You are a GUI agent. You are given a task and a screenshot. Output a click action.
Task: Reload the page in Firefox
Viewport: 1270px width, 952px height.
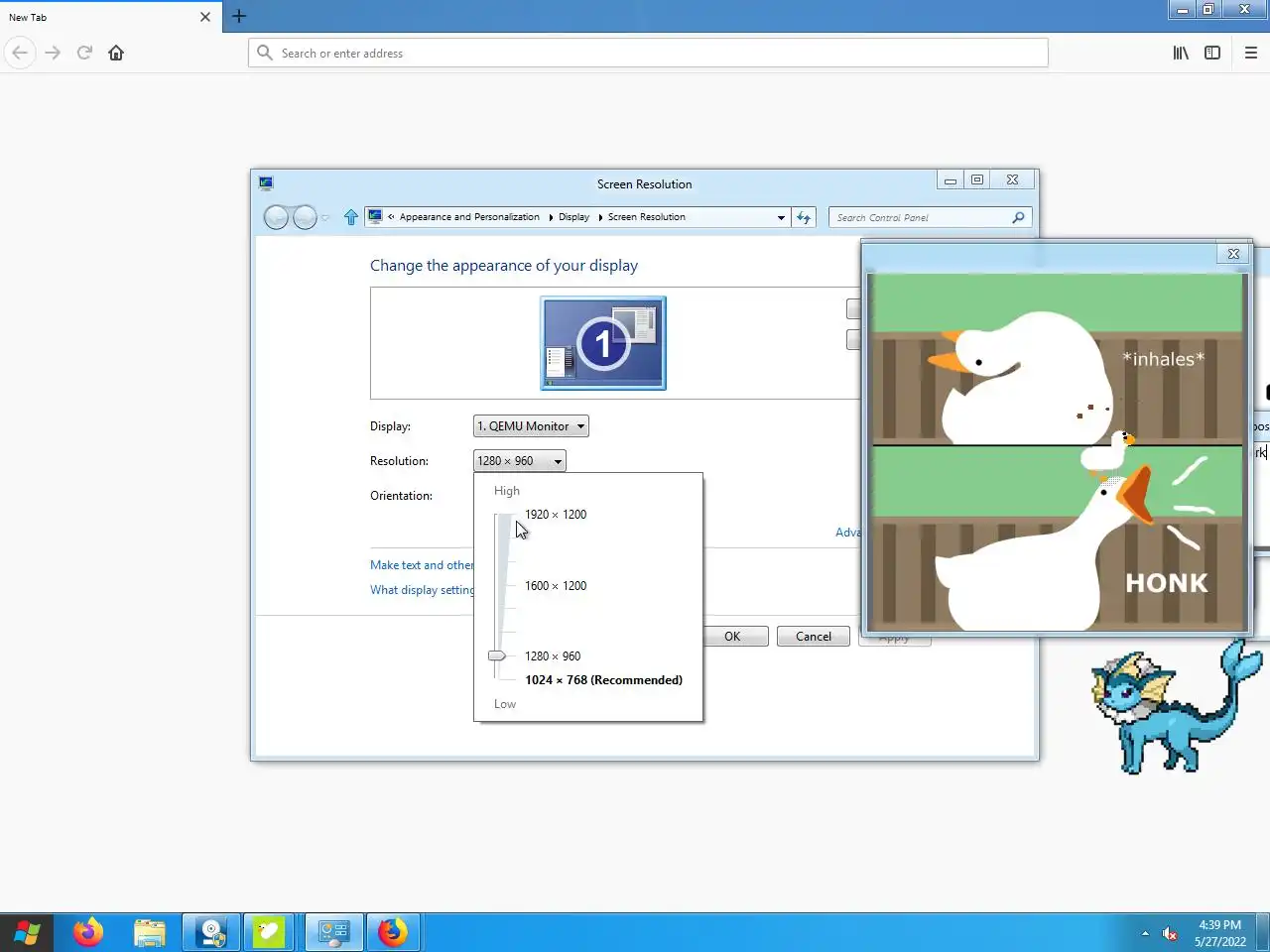click(x=84, y=53)
